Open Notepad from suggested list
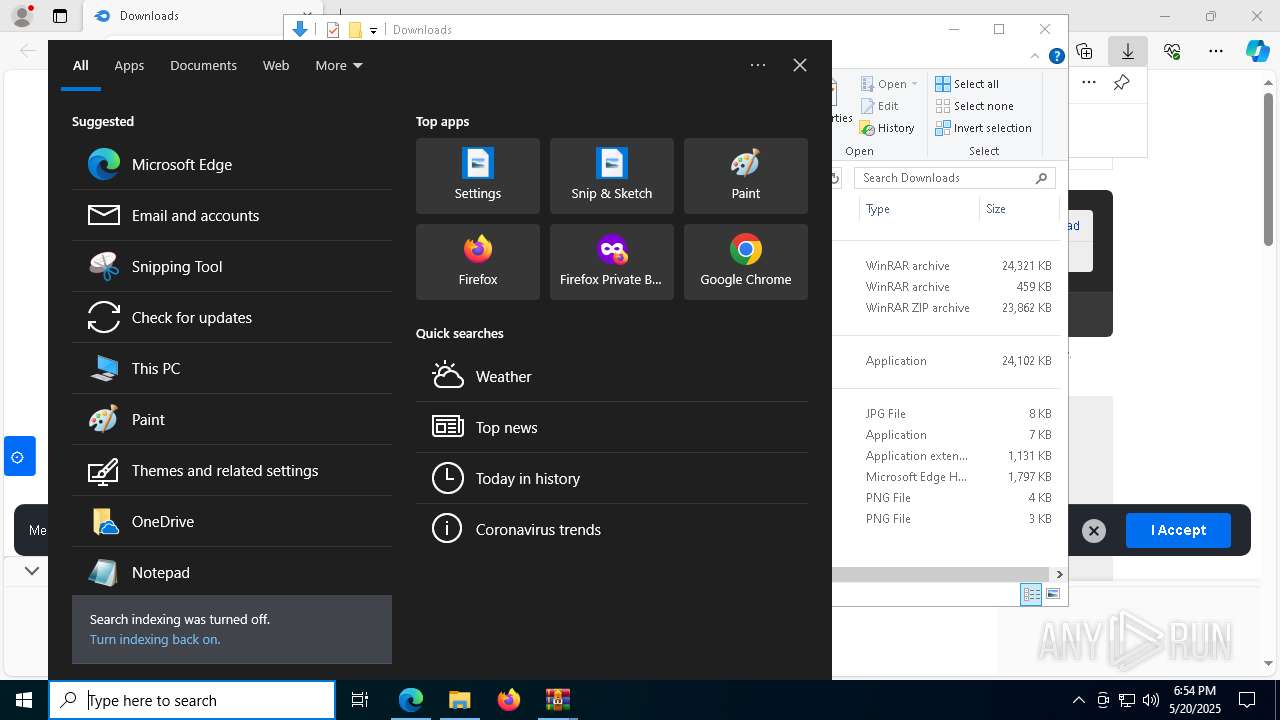 [232, 572]
